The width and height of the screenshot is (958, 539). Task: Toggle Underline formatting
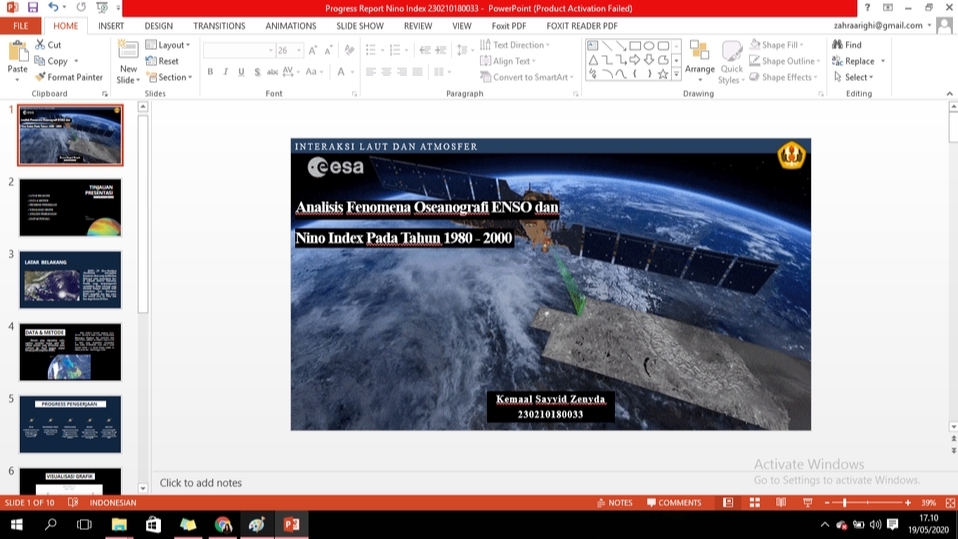pyautogui.click(x=241, y=72)
